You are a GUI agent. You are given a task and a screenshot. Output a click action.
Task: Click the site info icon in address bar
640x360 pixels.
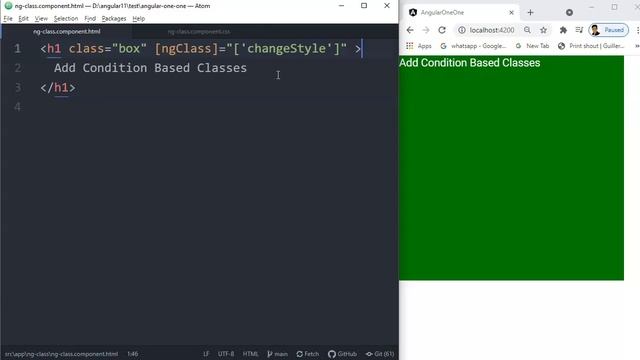462,30
